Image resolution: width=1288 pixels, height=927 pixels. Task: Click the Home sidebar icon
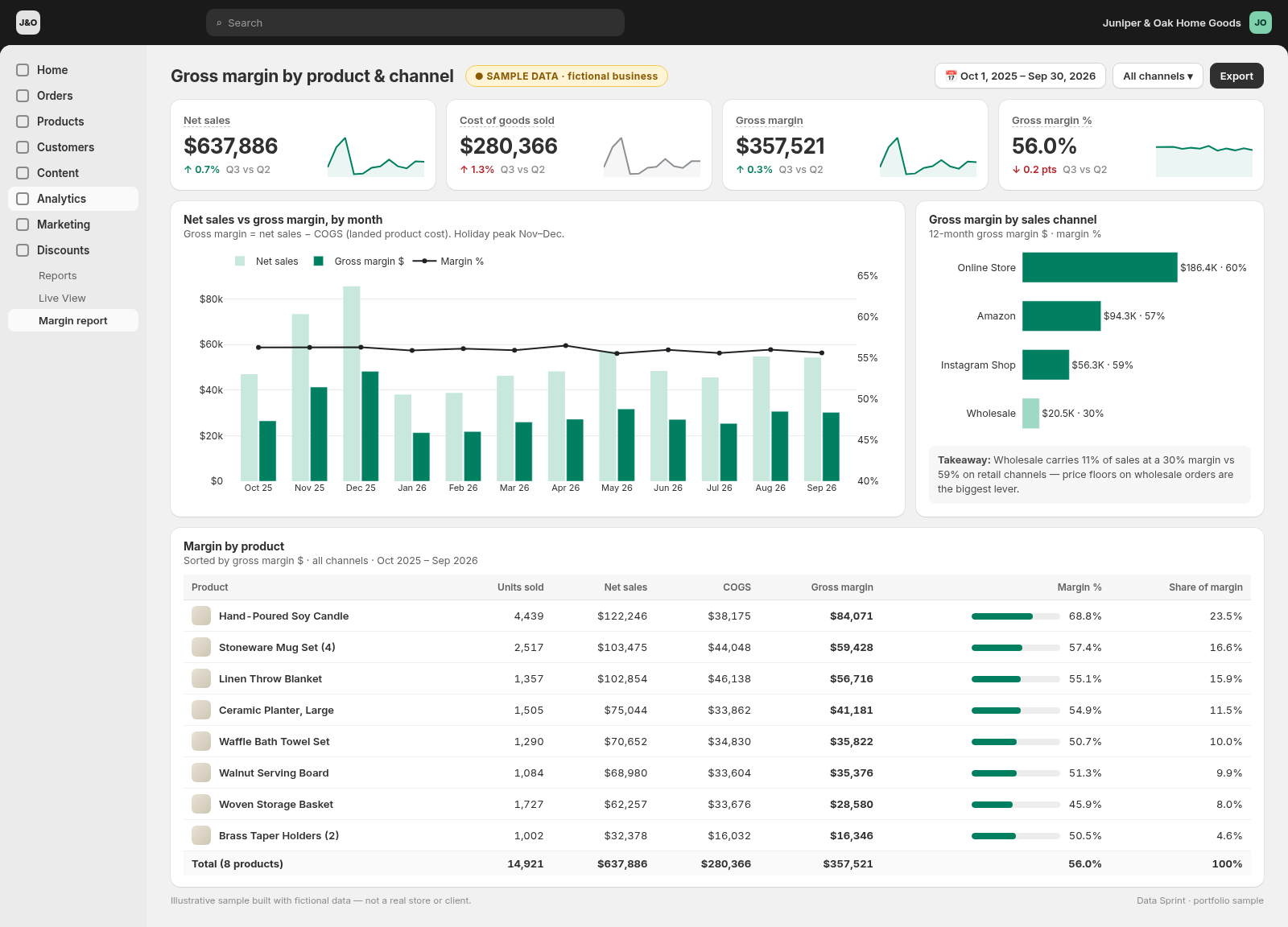coord(23,70)
